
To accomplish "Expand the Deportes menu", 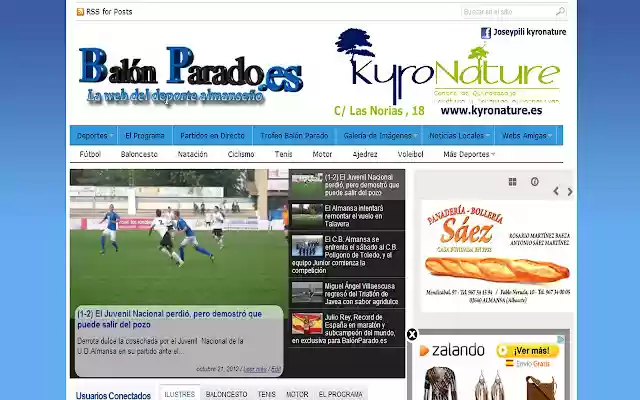I will (94, 136).
